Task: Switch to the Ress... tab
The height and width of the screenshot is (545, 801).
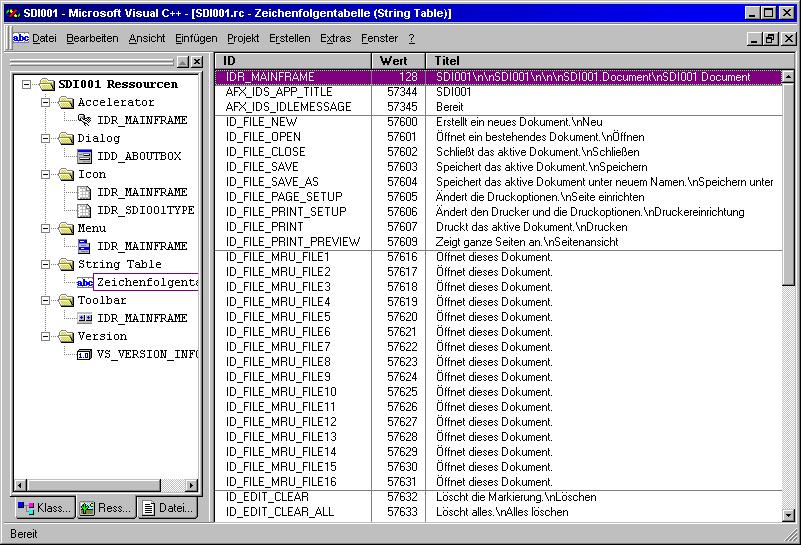Action: click(106, 508)
